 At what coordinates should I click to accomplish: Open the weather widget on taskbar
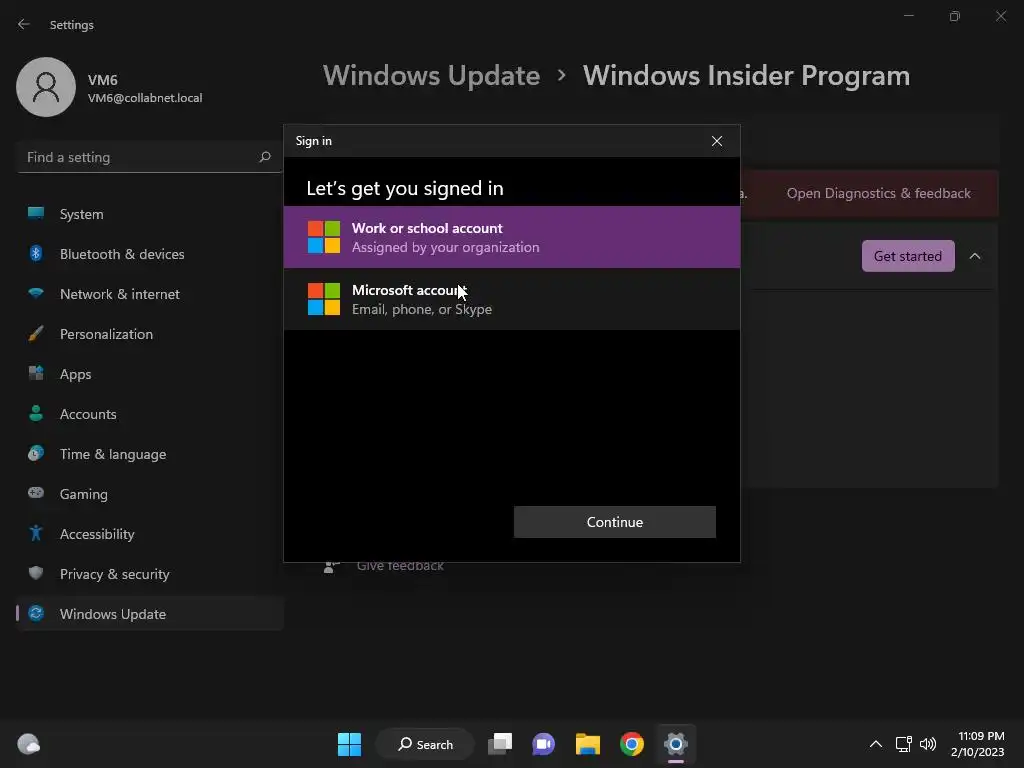coord(28,744)
